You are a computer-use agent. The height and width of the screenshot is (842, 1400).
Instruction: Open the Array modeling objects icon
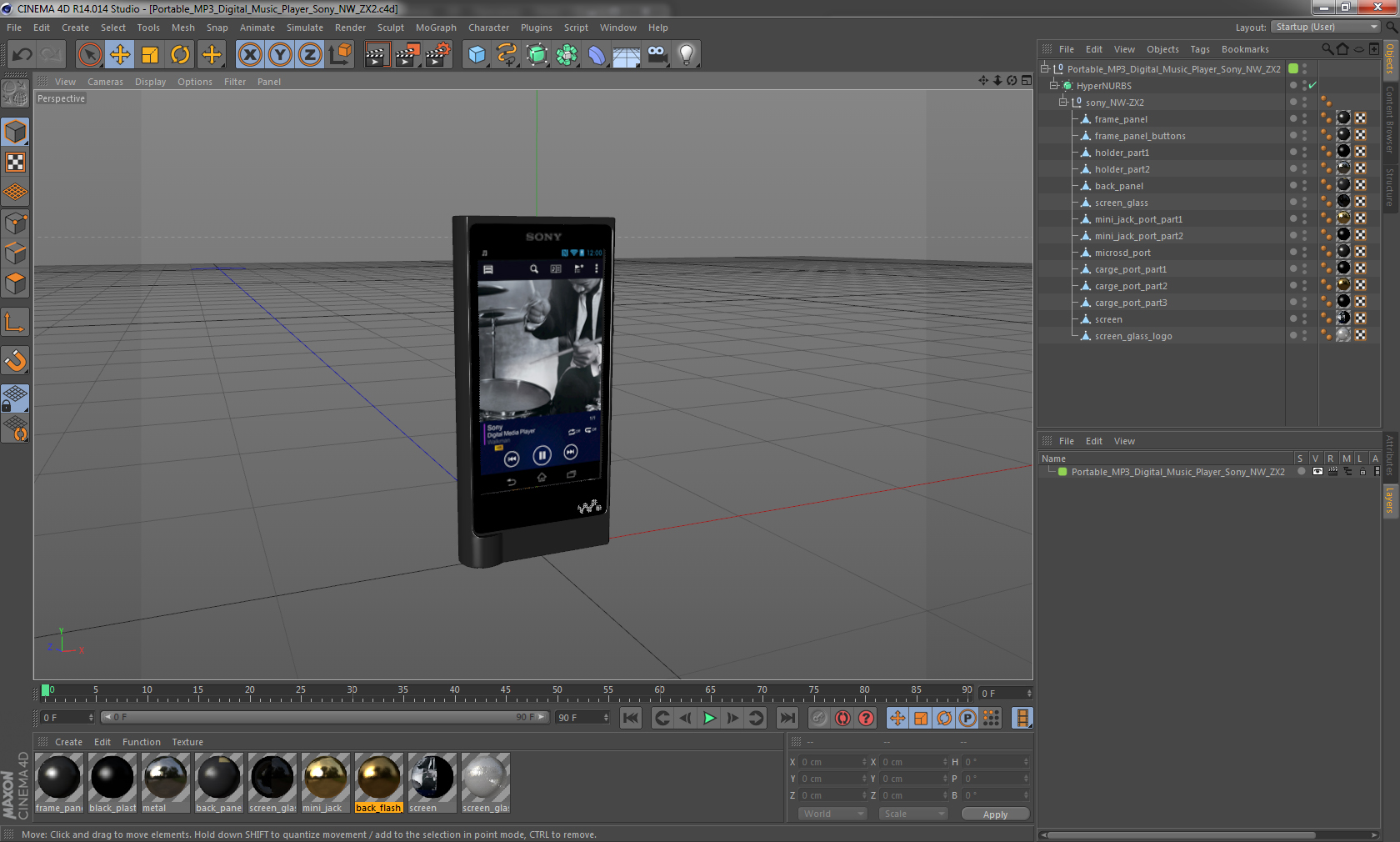pyautogui.click(x=567, y=55)
